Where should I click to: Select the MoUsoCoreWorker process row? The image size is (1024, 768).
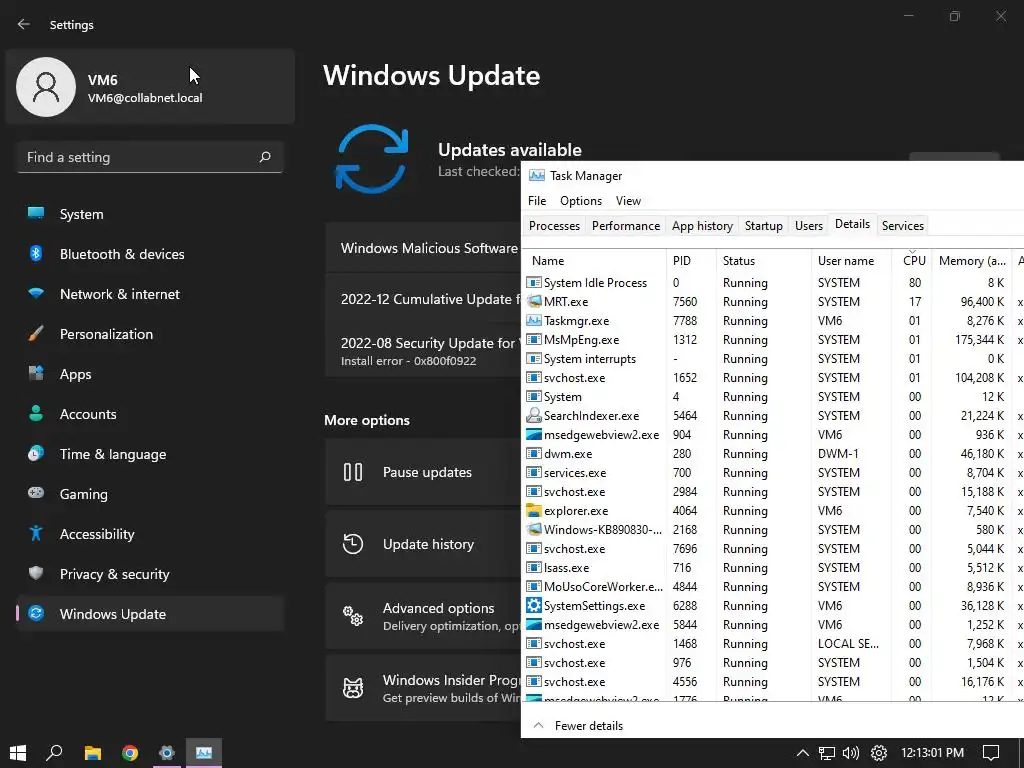click(x=774, y=586)
